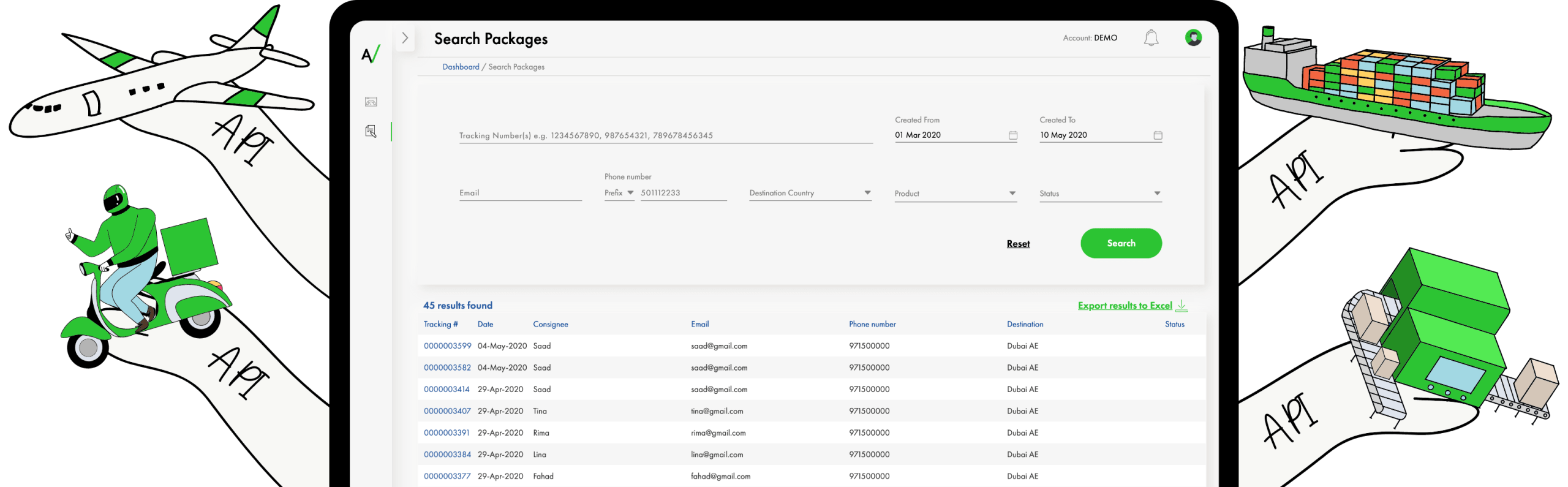1568x487 pixels.
Task: Expand the Destination Country dropdown
Action: click(x=810, y=193)
